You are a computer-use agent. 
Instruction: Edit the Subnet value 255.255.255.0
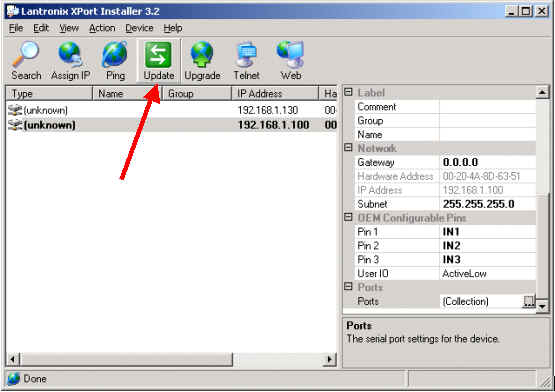[487, 204]
